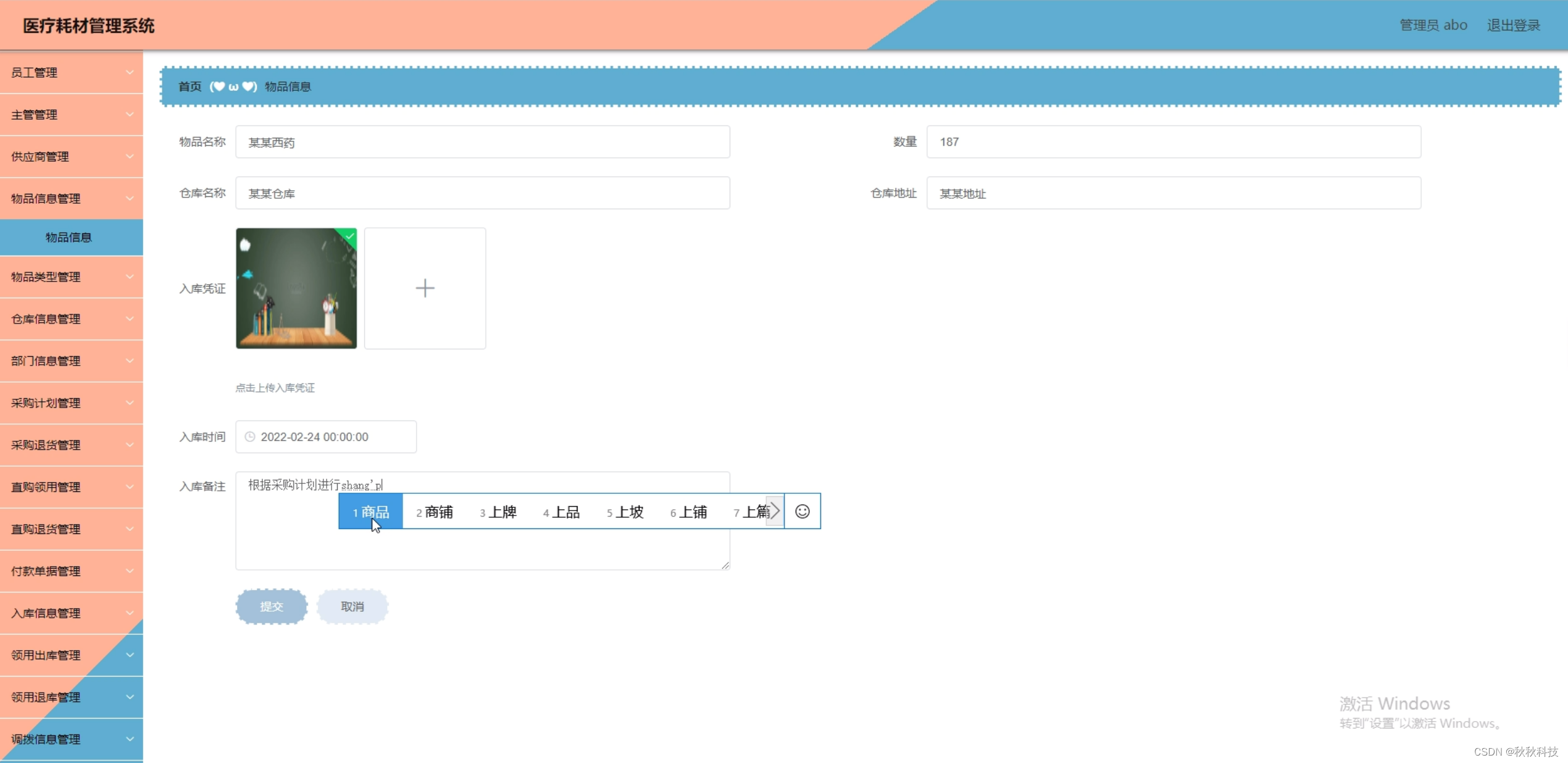
Task: Click 管理员 abo in the top bar
Action: click(x=1433, y=25)
